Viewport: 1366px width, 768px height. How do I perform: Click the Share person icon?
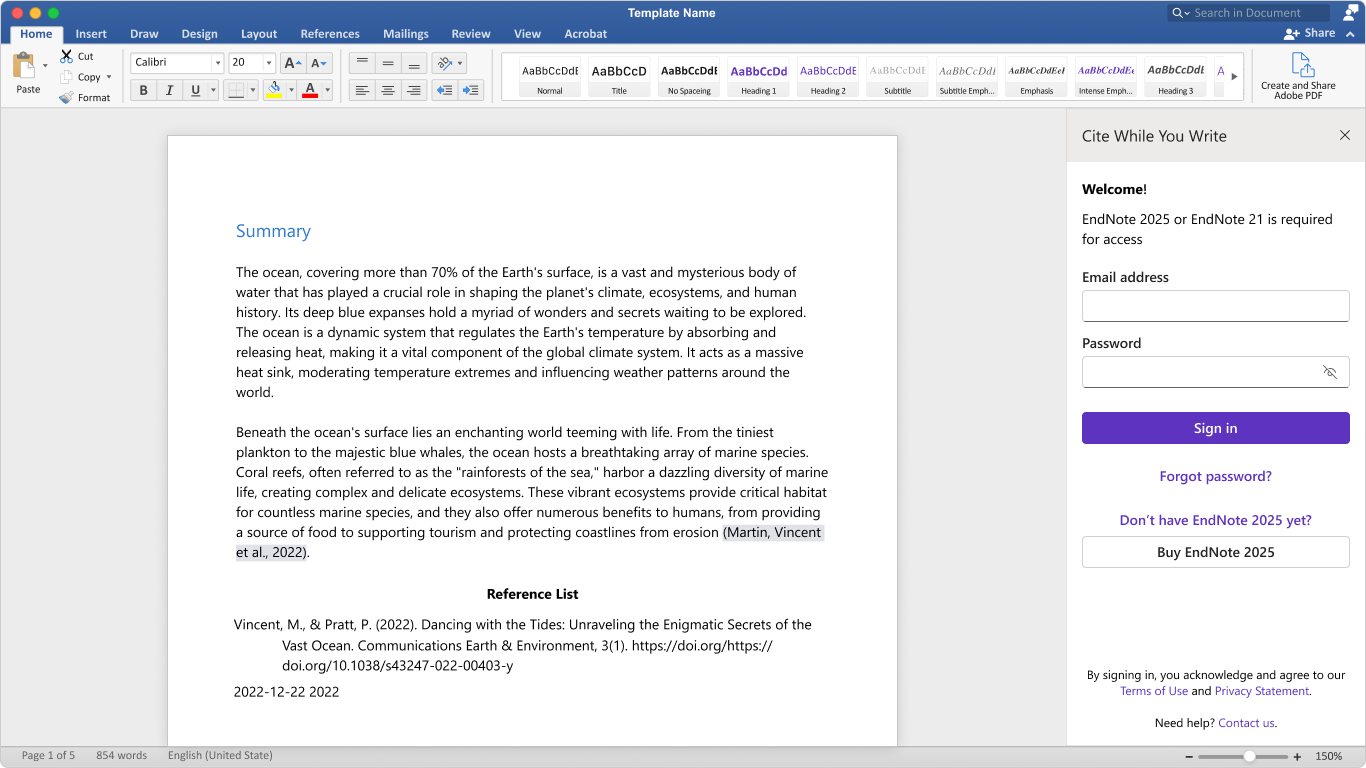1291,33
